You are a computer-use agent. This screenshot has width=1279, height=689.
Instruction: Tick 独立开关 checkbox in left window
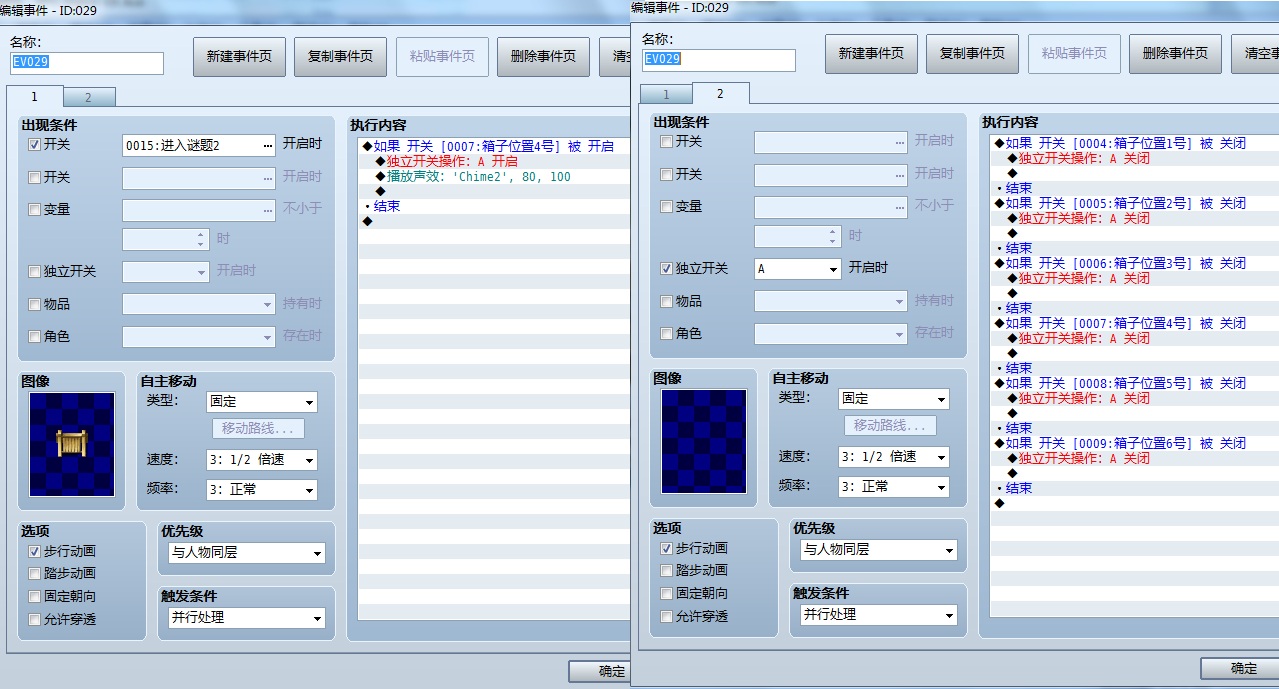coord(35,271)
